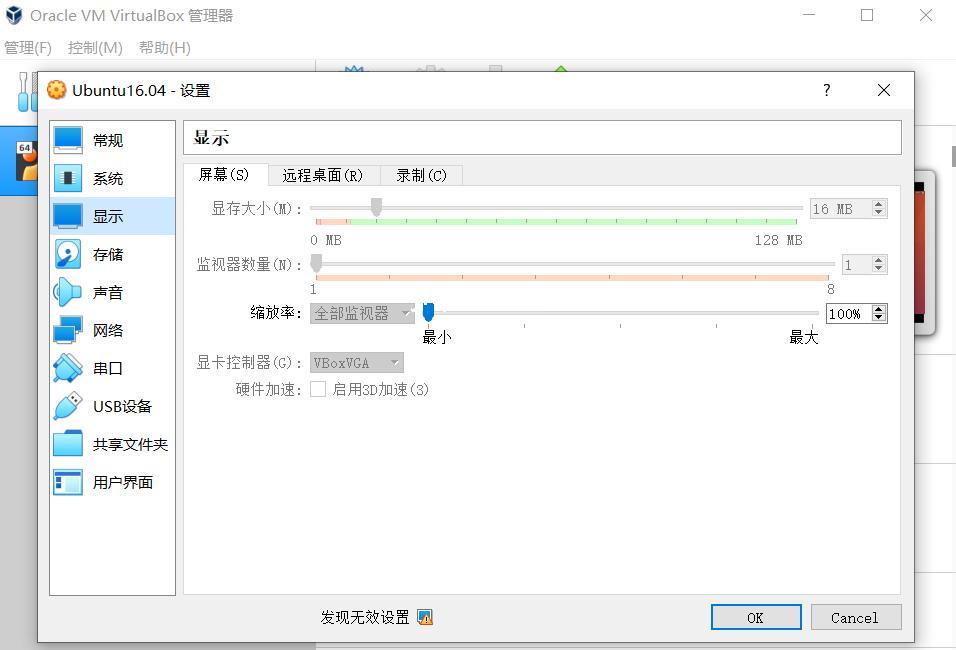Click the Cancel button
Image resolution: width=956 pixels, height=650 pixels.
[855, 617]
